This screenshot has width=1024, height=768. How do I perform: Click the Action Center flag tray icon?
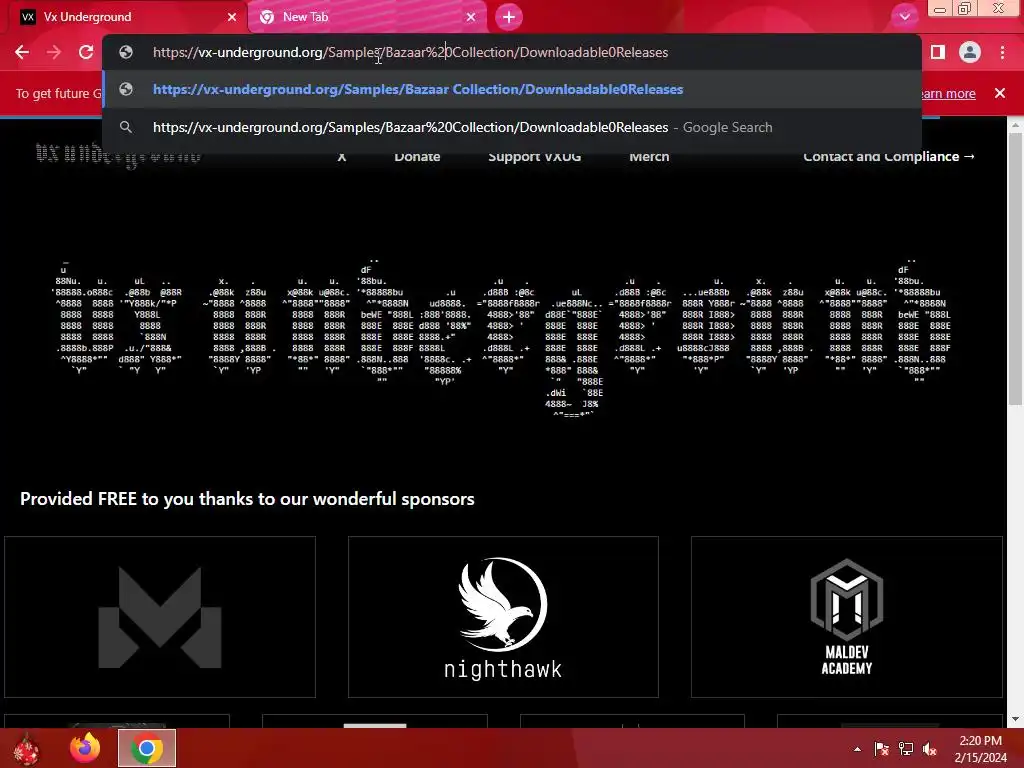(x=881, y=749)
